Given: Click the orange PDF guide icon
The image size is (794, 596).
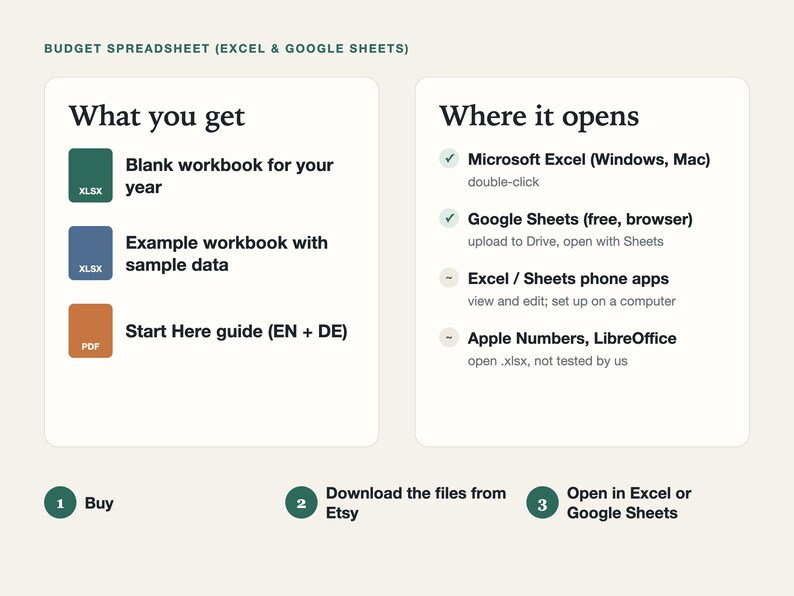Looking at the screenshot, I should click(x=91, y=331).
